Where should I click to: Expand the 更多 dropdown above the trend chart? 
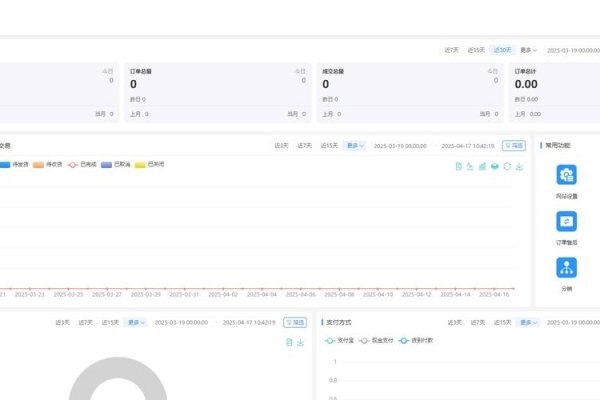click(355, 145)
